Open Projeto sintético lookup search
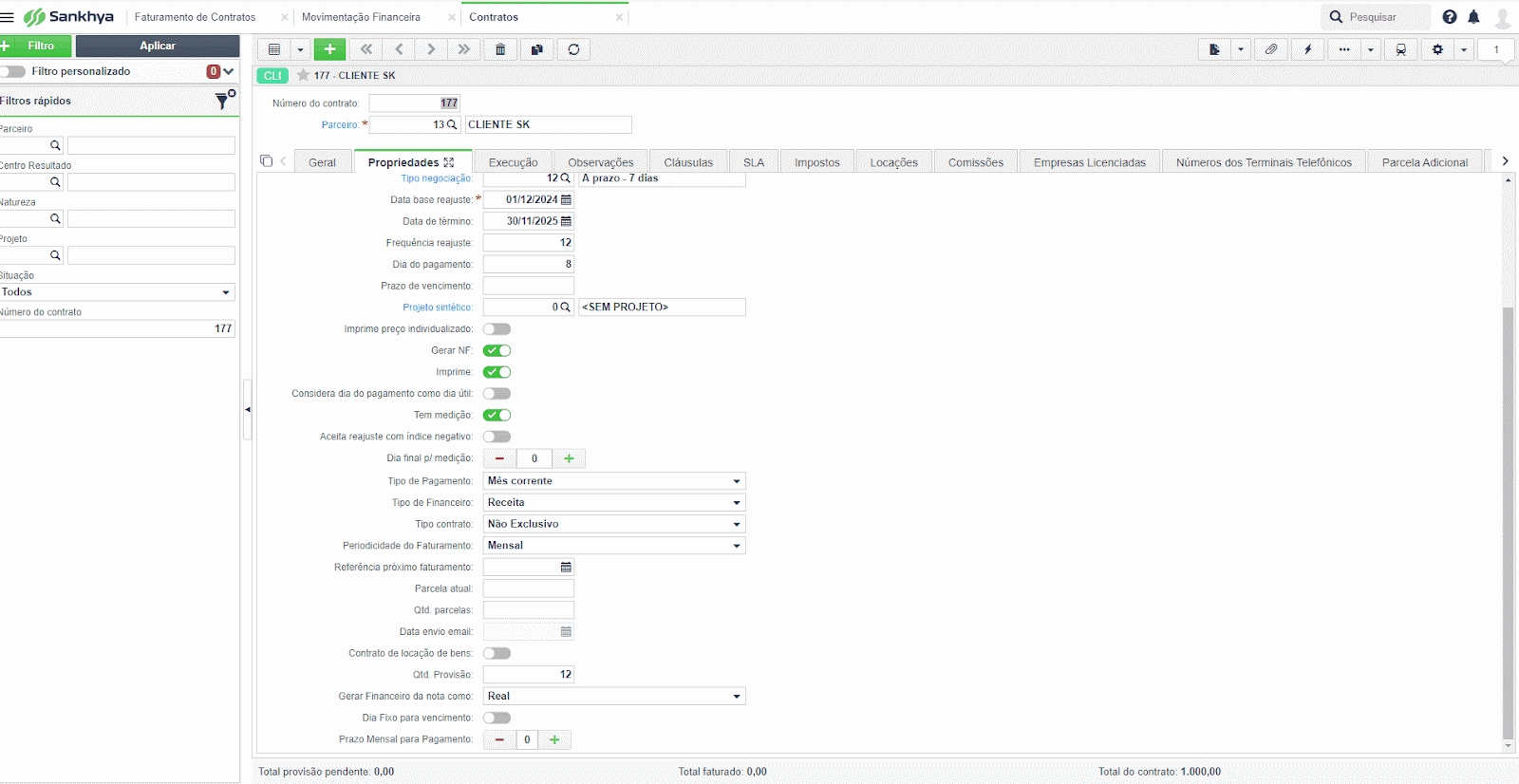 pos(566,308)
